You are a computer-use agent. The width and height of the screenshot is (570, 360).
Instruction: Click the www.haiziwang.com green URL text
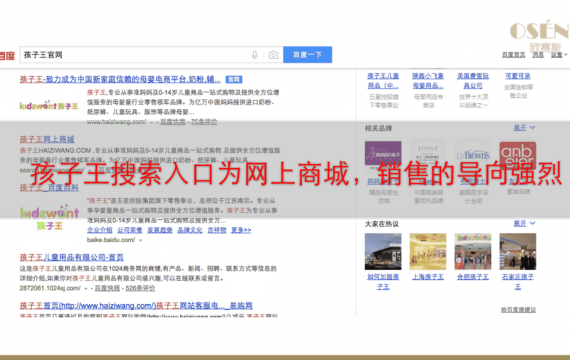click(x=116, y=122)
